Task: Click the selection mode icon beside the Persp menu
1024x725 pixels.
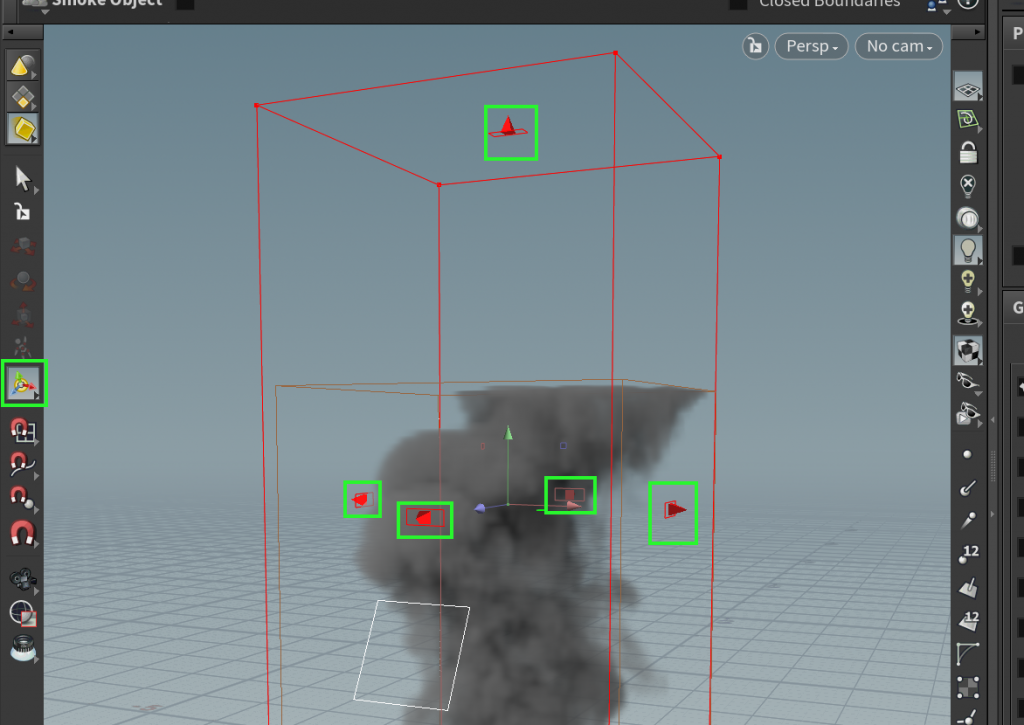Action: pyautogui.click(x=755, y=46)
